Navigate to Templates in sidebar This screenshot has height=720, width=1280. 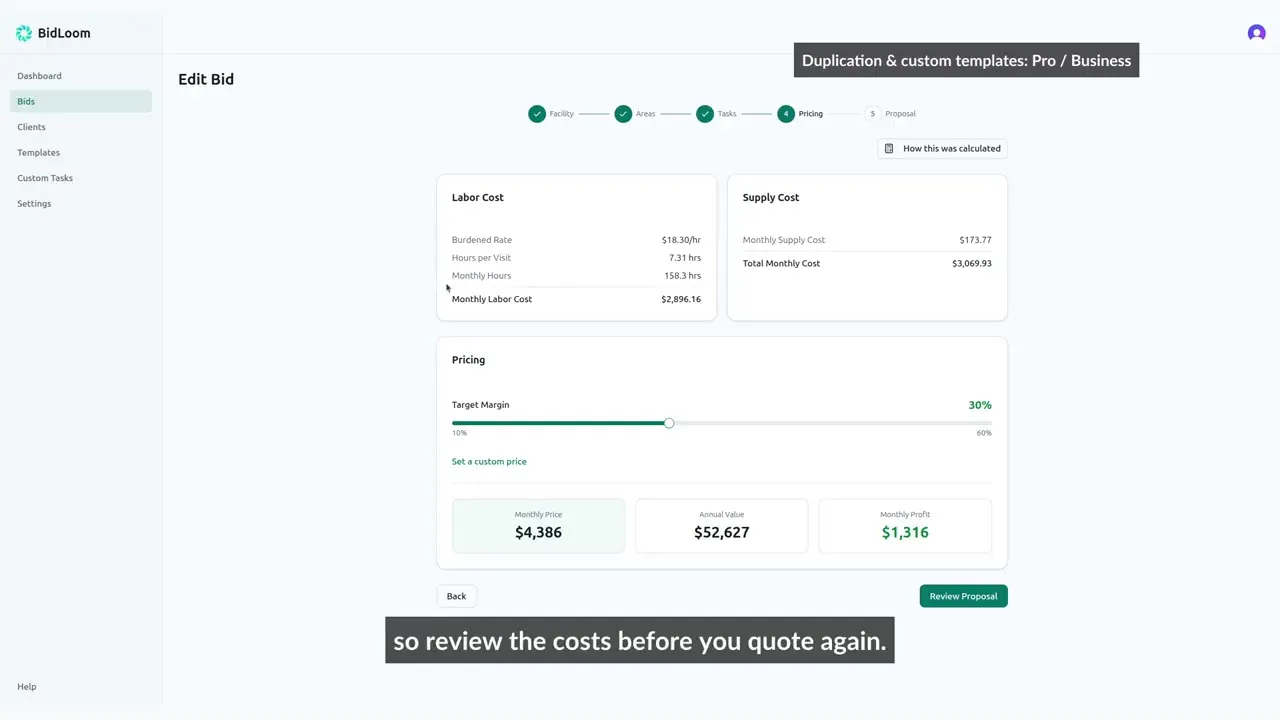(x=81, y=152)
